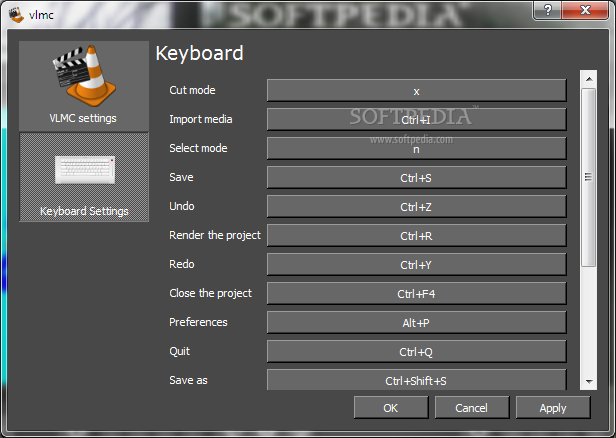
Task: Edit the Render the project Ctrl+R shortcut
Action: [x=416, y=236]
